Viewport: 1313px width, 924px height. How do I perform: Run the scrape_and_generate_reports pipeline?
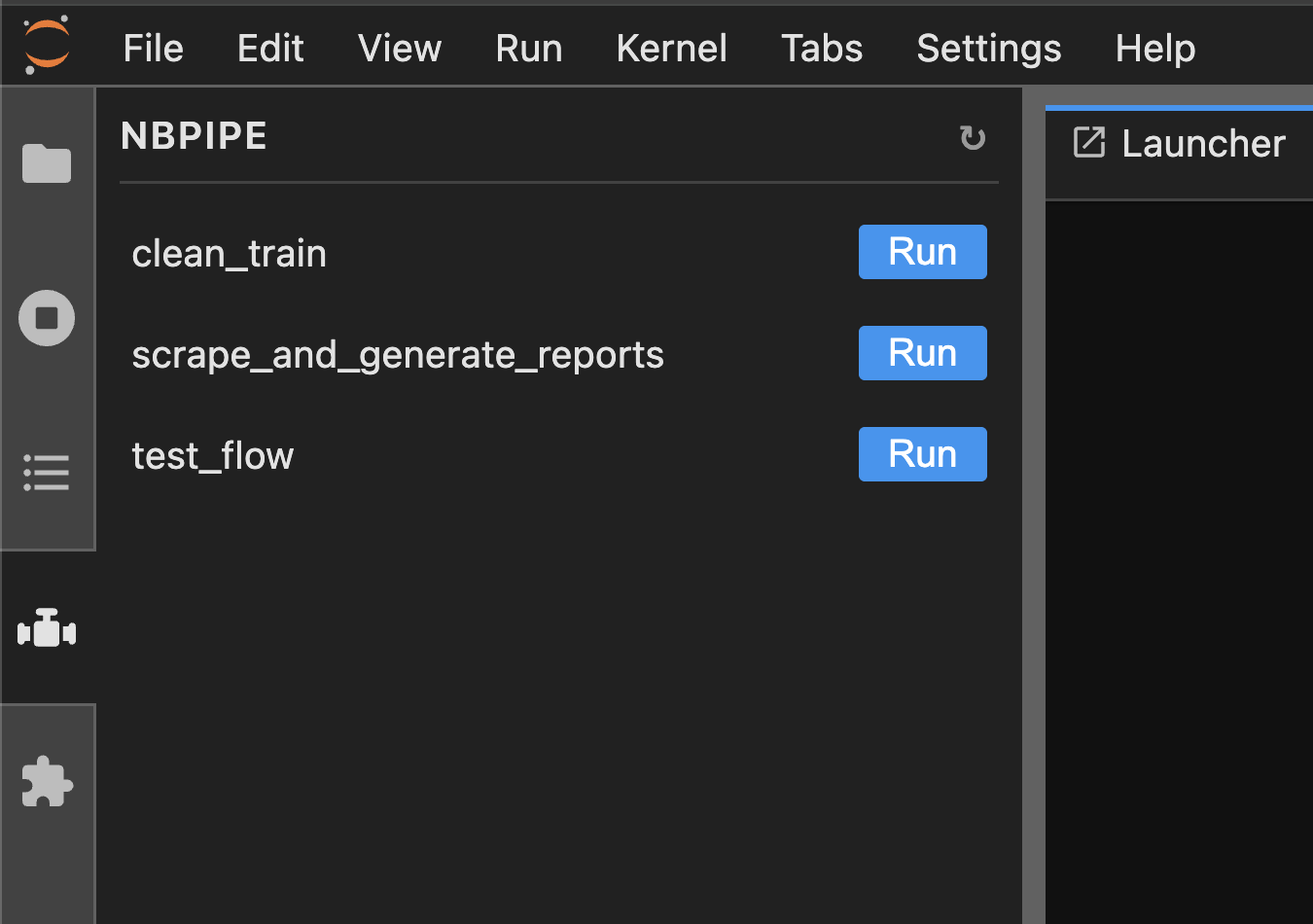click(922, 353)
